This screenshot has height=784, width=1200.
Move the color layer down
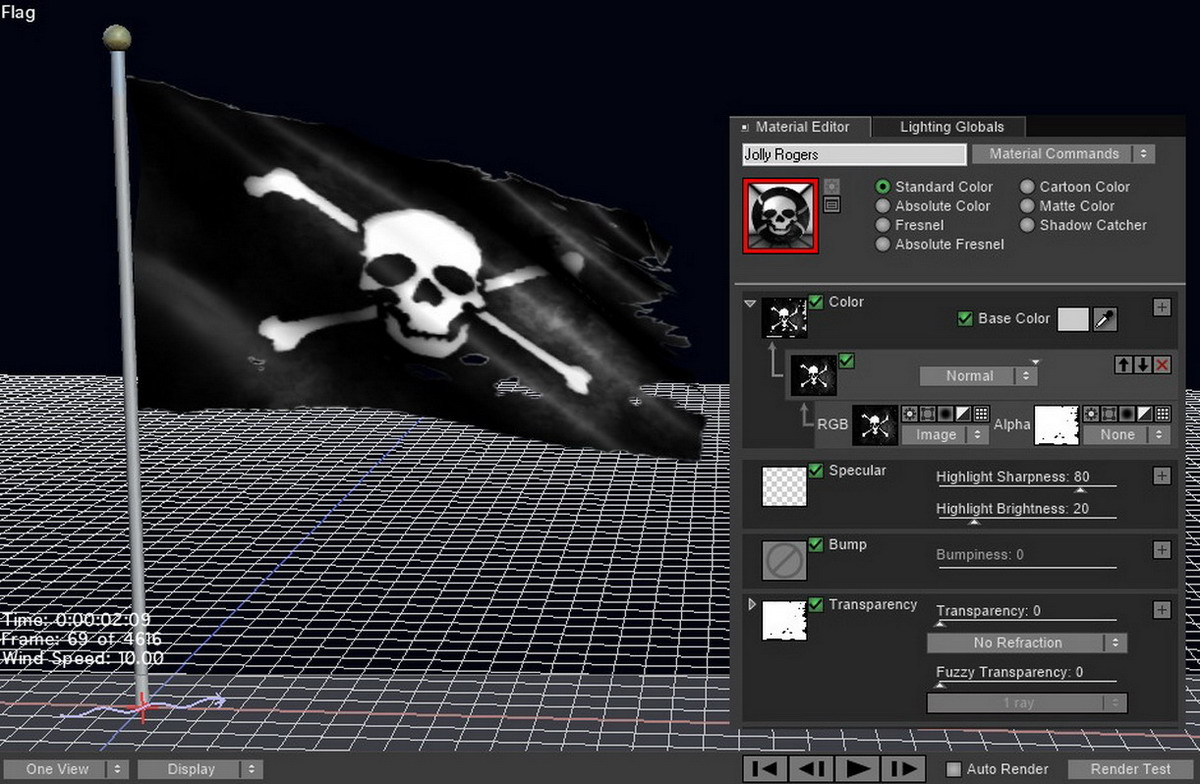pyautogui.click(x=1142, y=366)
